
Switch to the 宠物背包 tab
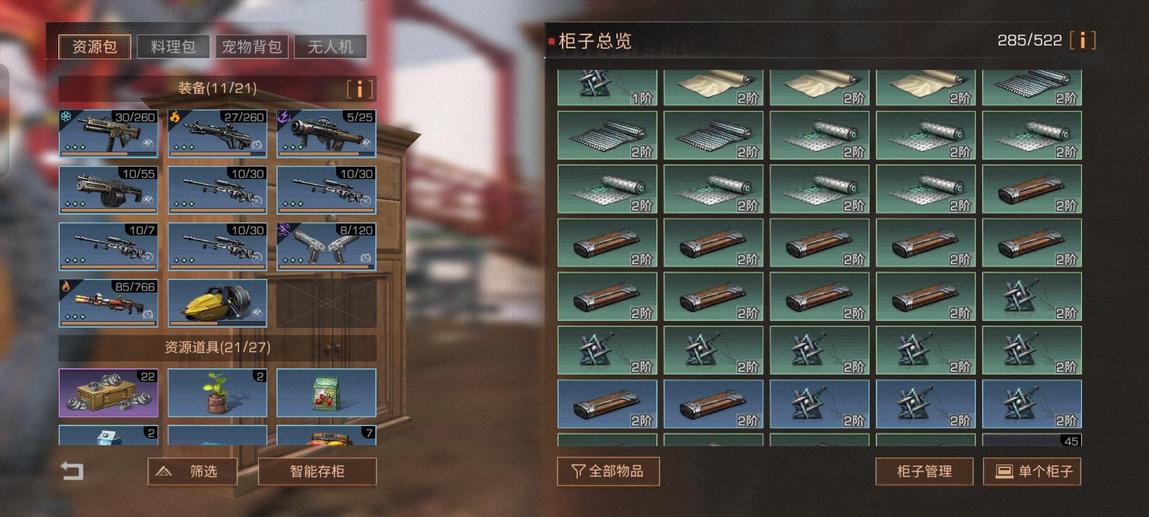click(x=252, y=47)
